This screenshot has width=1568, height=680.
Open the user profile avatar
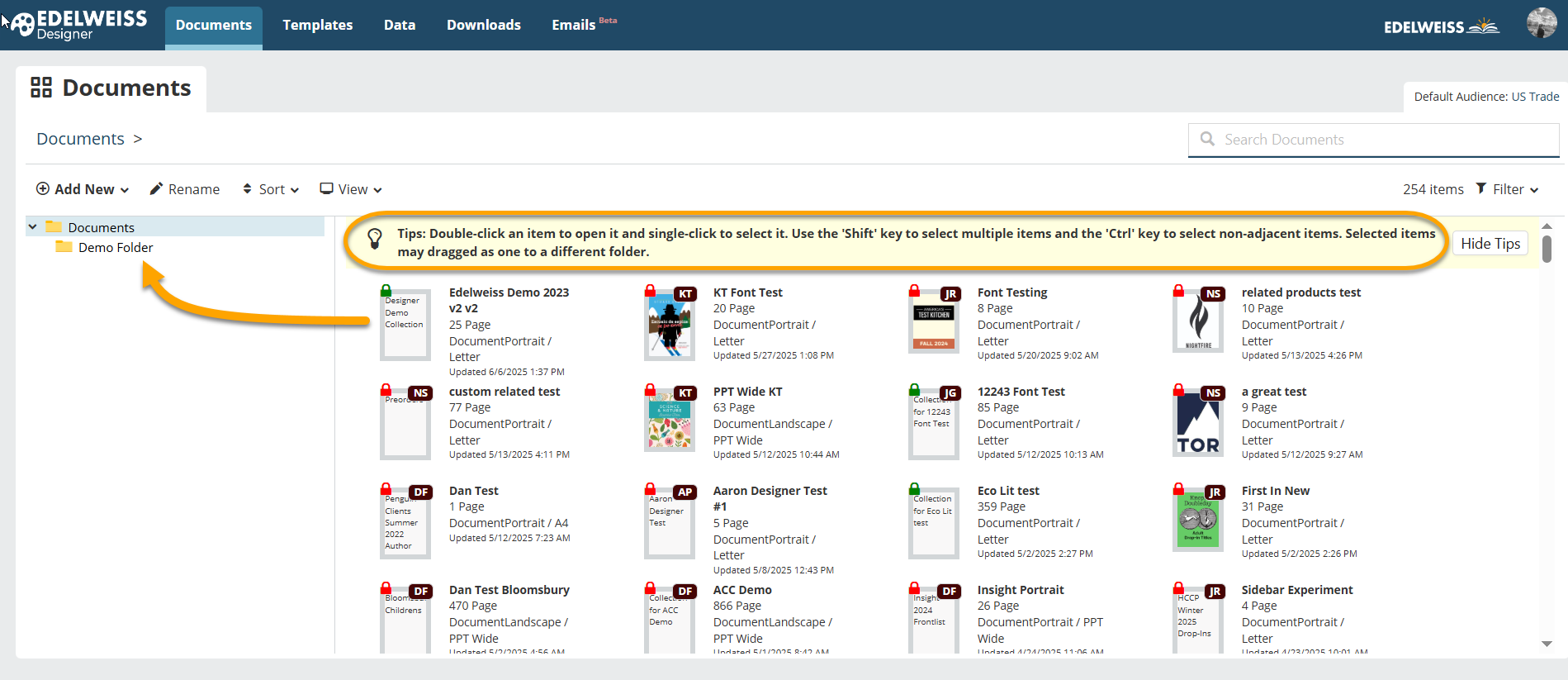(x=1542, y=23)
